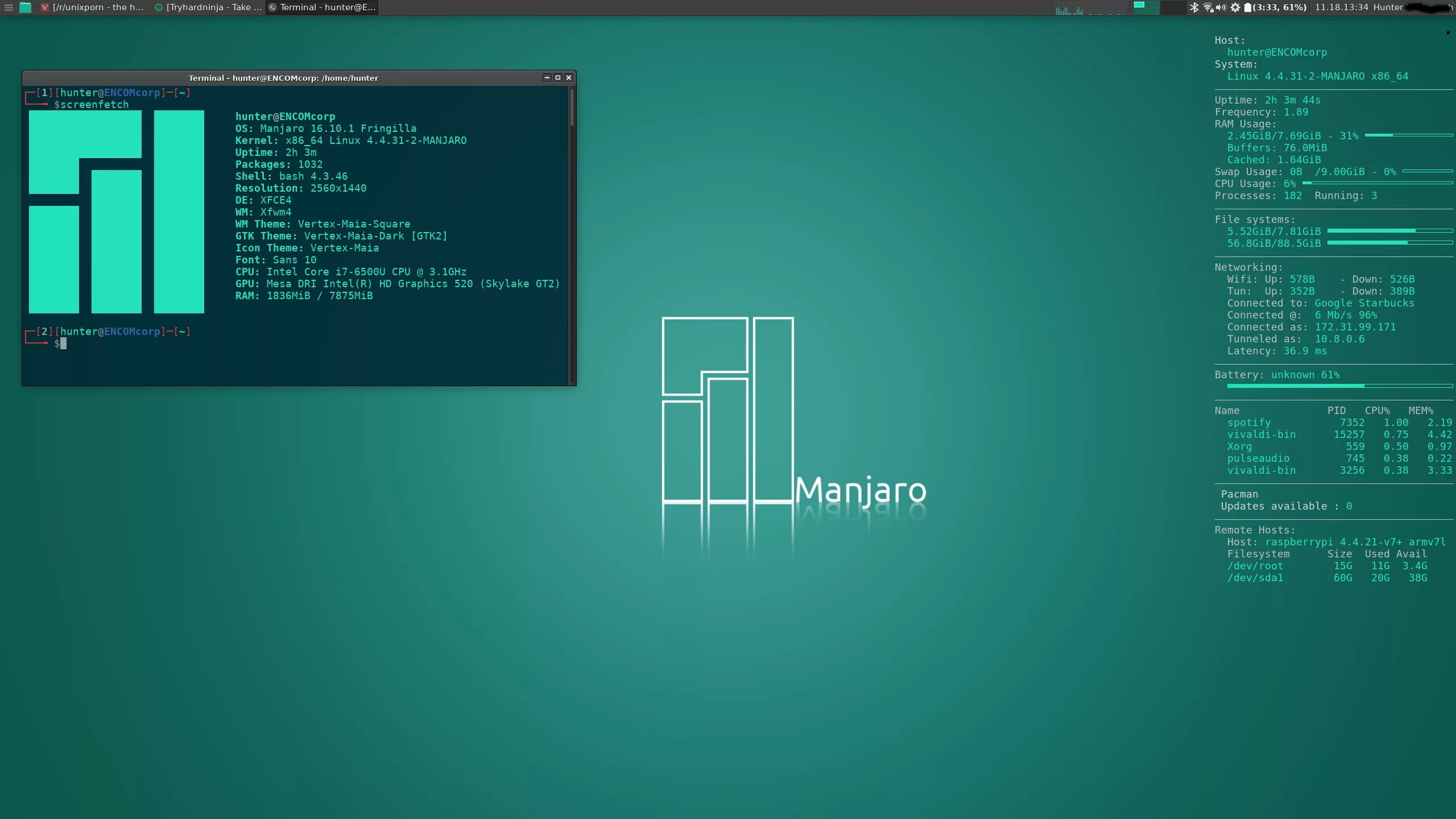Open the hamburger applications menu

pyautogui.click(x=9, y=7)
